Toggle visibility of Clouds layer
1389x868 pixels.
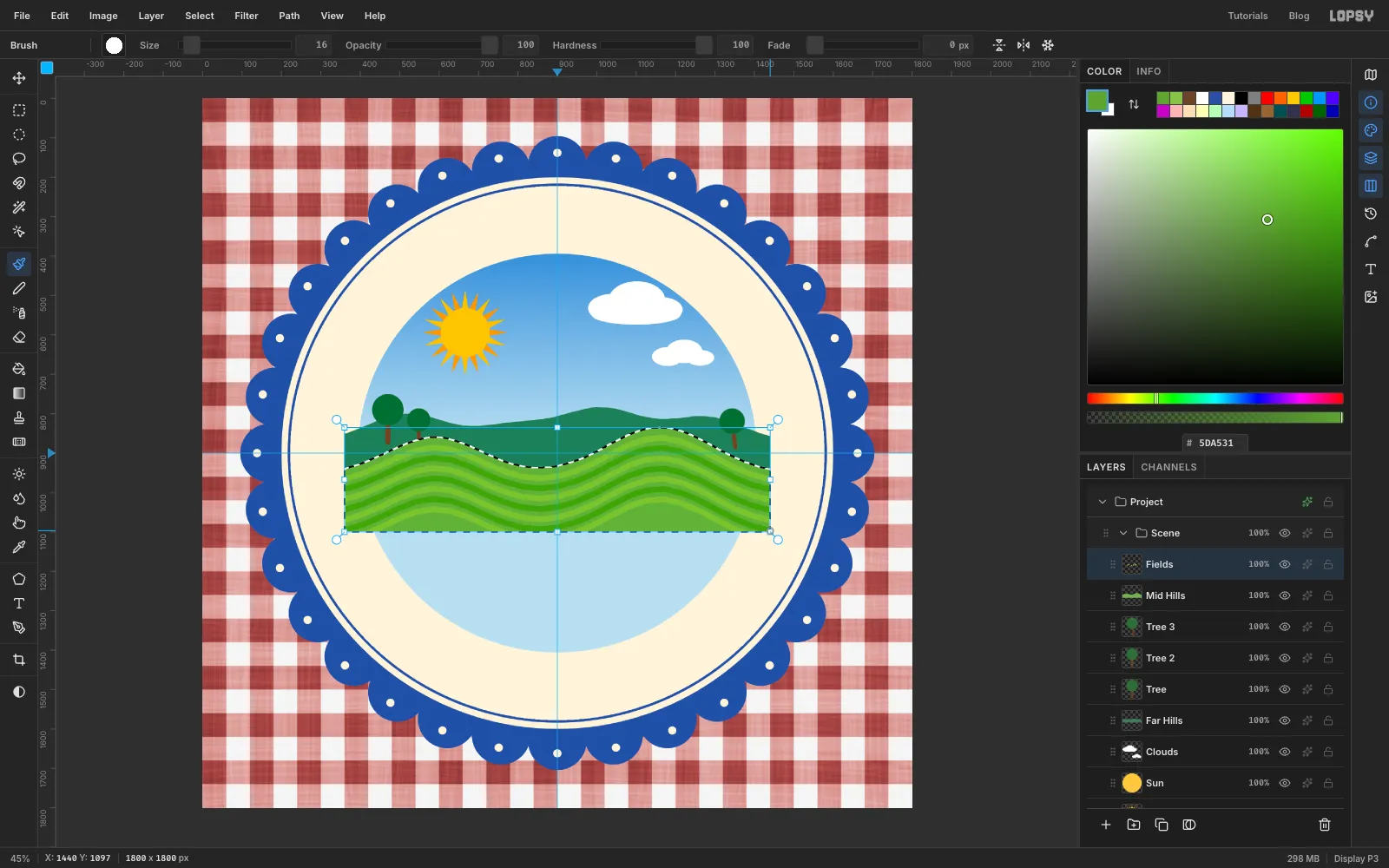(x=1285, y=752)
